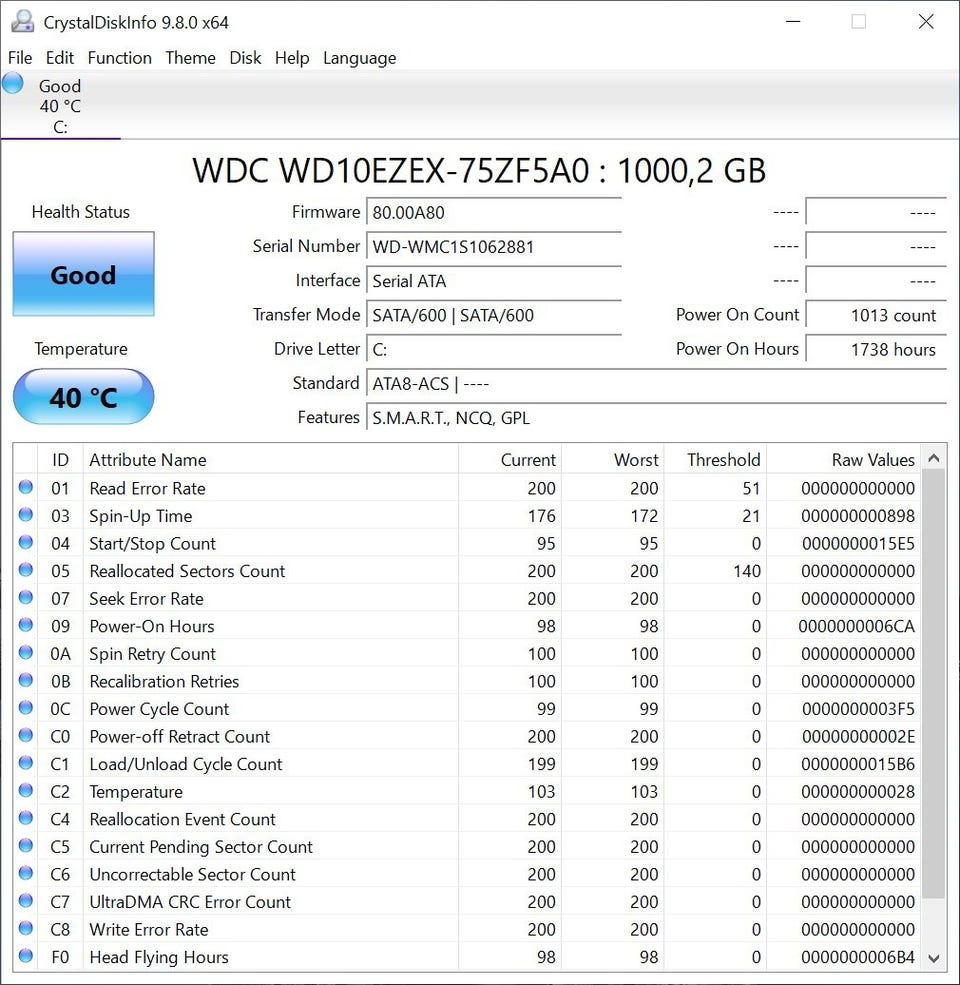This screenshot has height=985, width=960.
Task: Click the Raw Values column header
Action: [x=844, y=459]
